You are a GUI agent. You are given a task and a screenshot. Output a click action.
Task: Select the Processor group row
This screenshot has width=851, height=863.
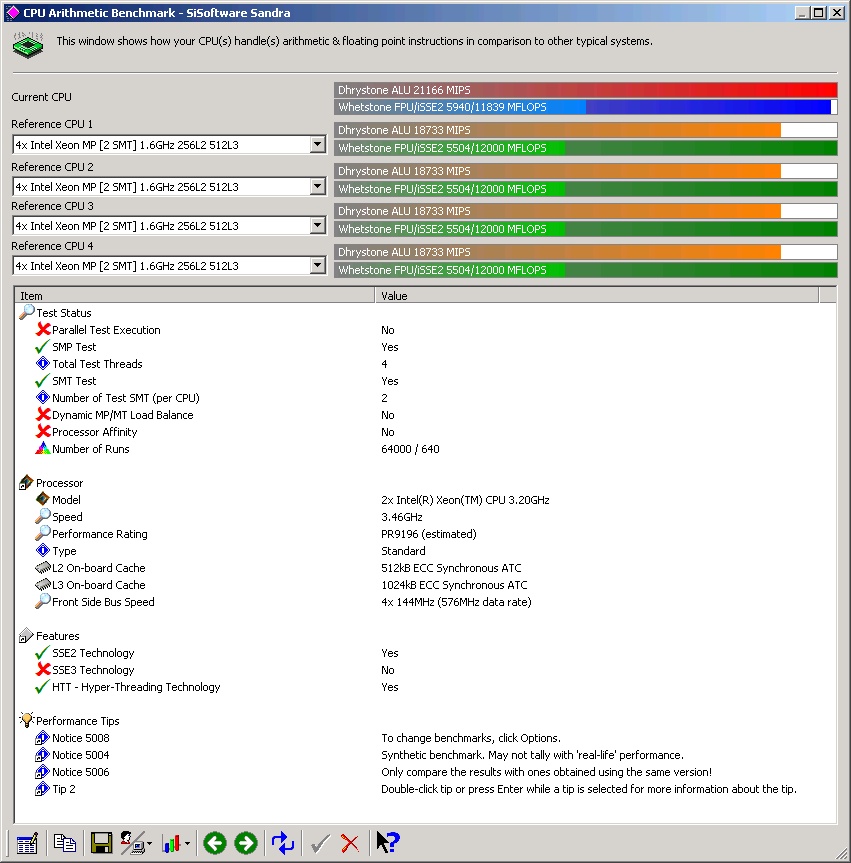point(59,483)
